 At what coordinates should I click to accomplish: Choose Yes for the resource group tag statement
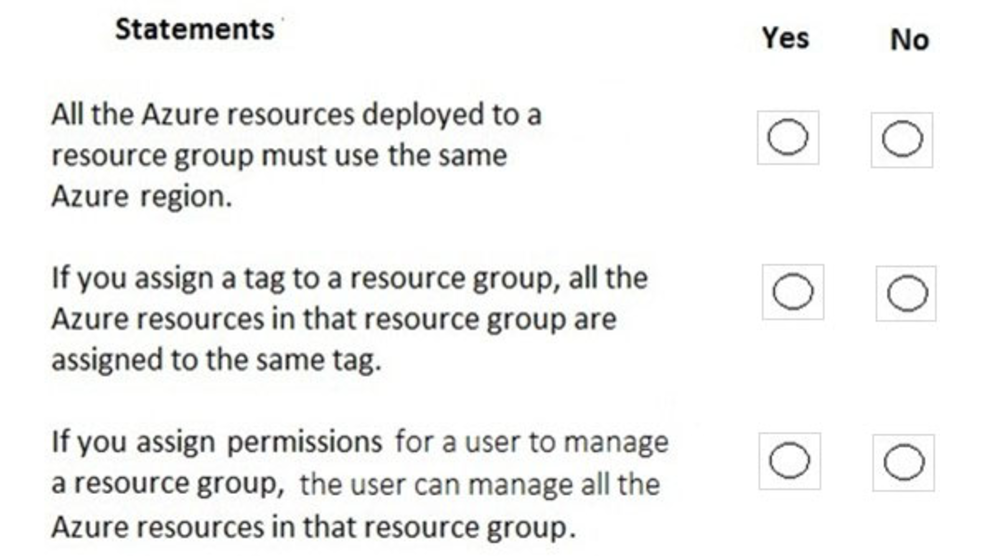pyautogui.click(x=793, y=292)
